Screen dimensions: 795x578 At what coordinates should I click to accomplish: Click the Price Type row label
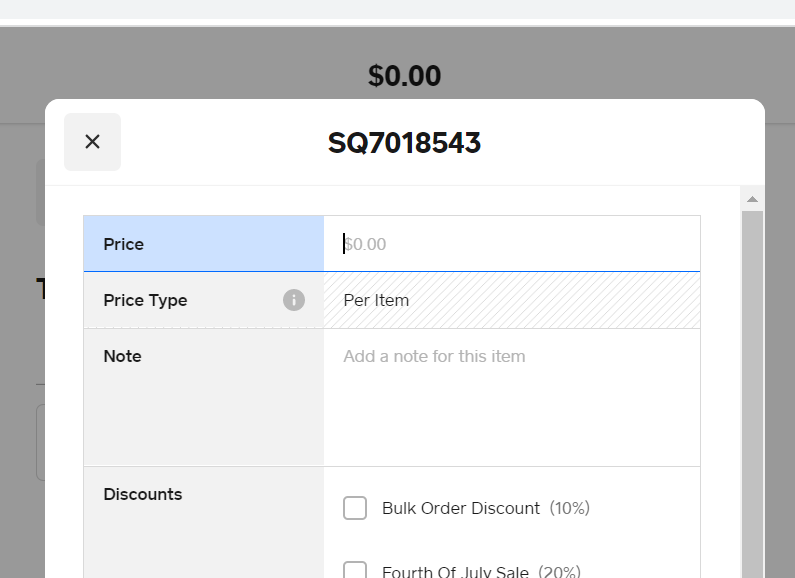145,300
